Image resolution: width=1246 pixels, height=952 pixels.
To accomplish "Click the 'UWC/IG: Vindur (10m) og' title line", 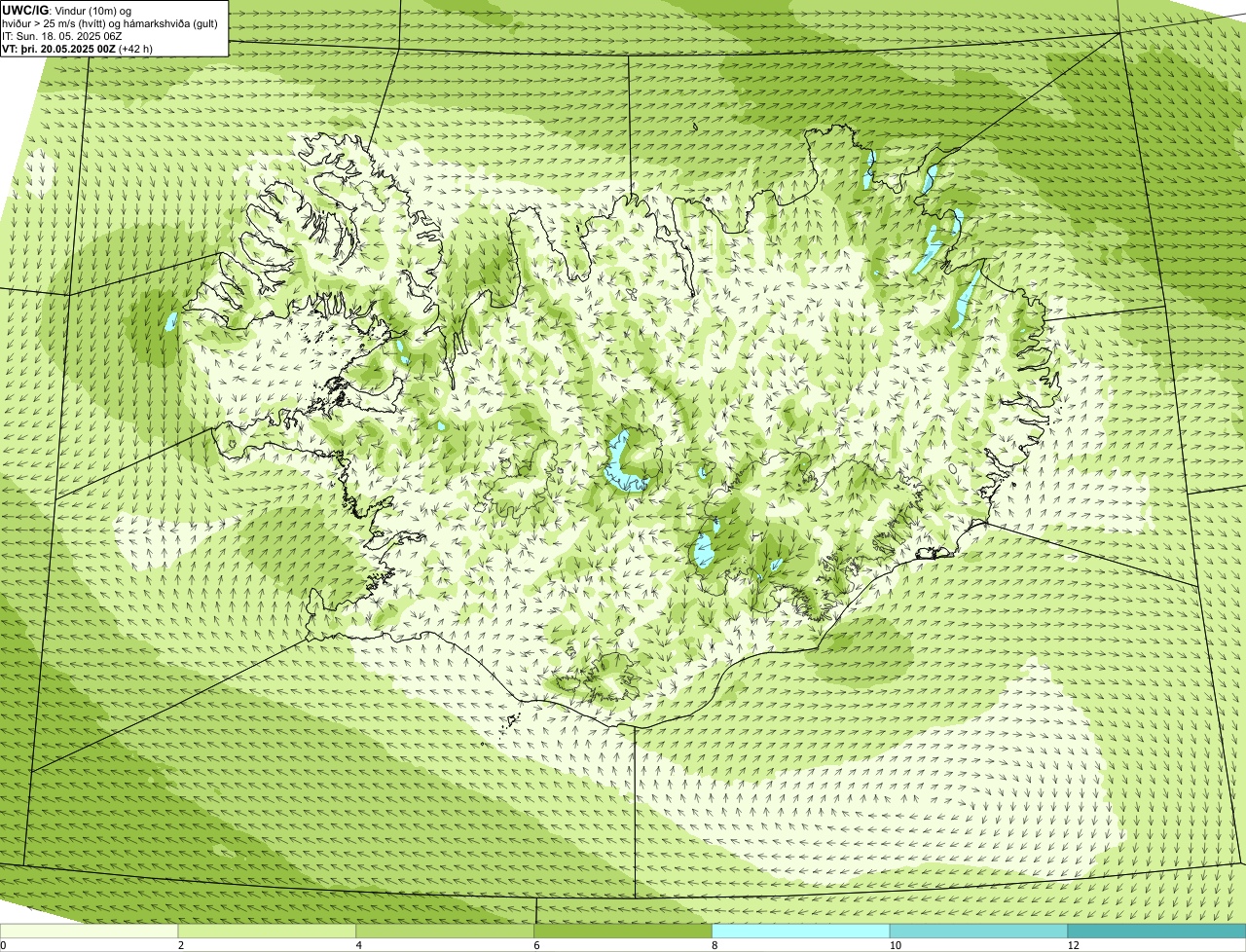I will coord(67,10).
